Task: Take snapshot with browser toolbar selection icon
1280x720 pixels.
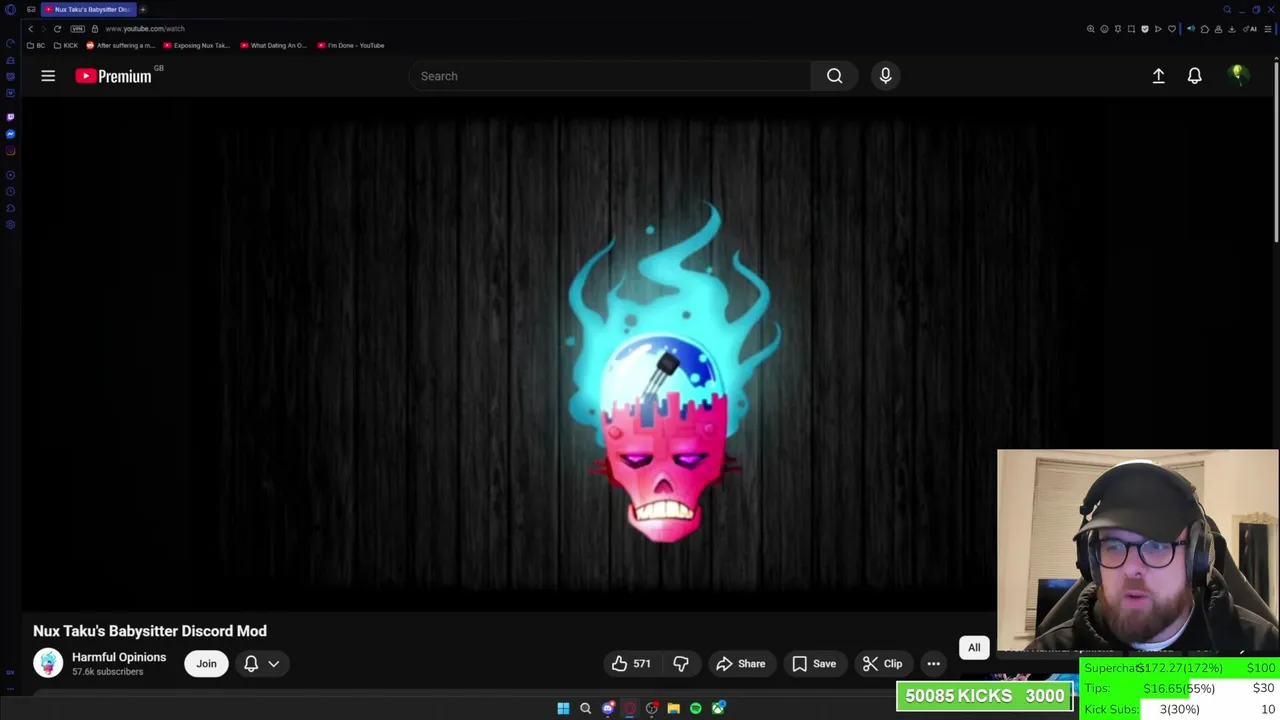Action: tap(1131, 29)
